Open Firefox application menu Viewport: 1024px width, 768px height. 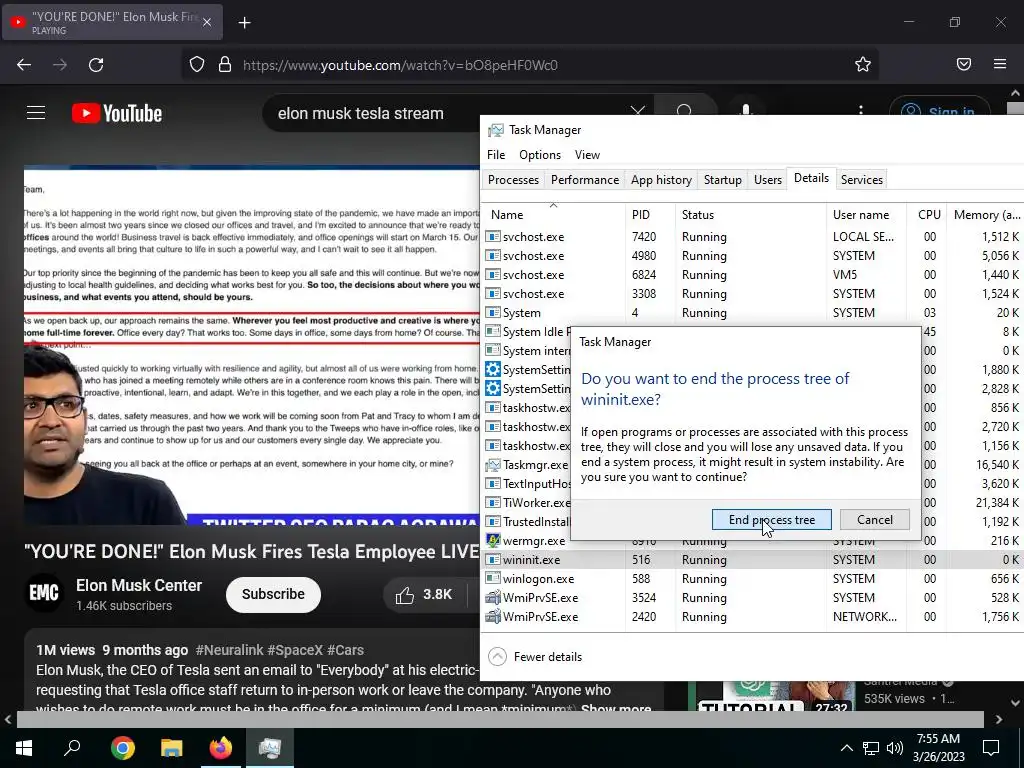tap(1000, 64)
